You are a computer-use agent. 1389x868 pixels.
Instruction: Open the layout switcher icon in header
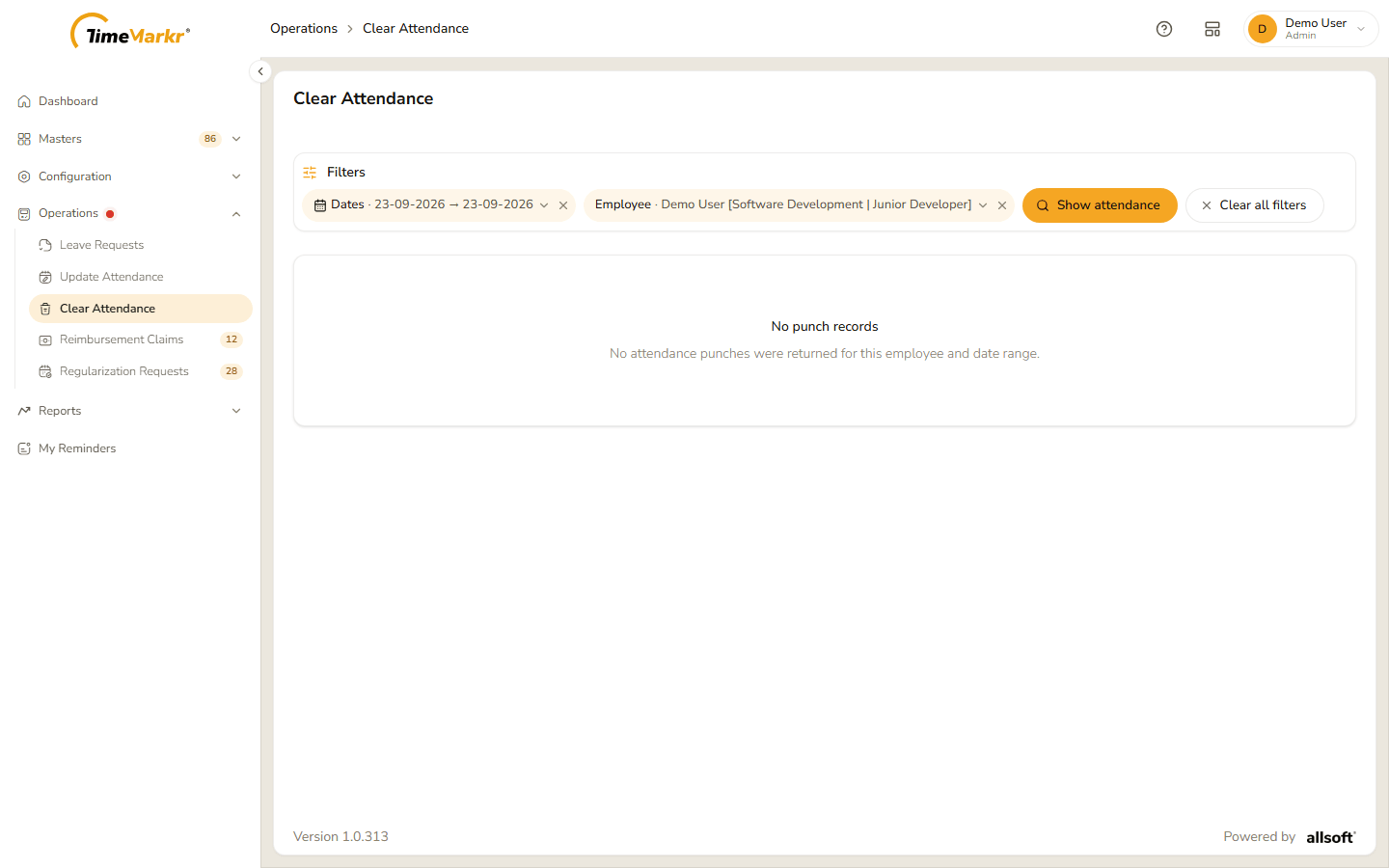point(1212,29)
